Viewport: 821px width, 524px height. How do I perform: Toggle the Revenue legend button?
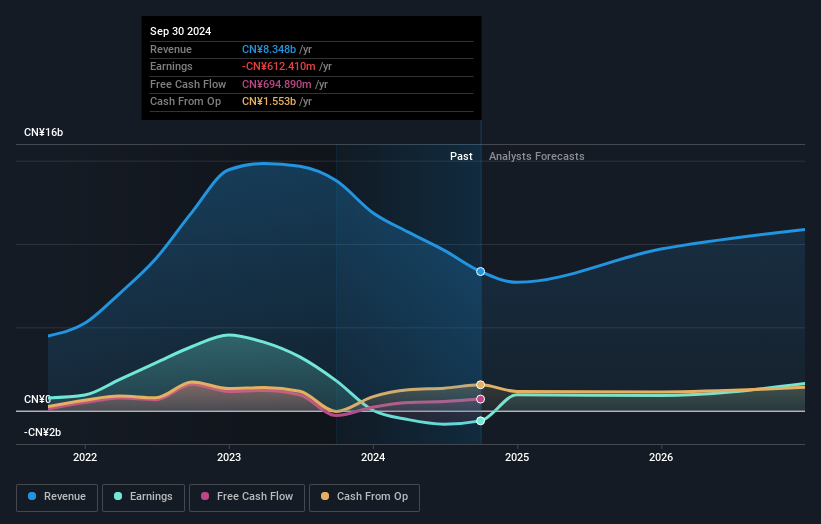pyautogui.click(x=57, y=497)
